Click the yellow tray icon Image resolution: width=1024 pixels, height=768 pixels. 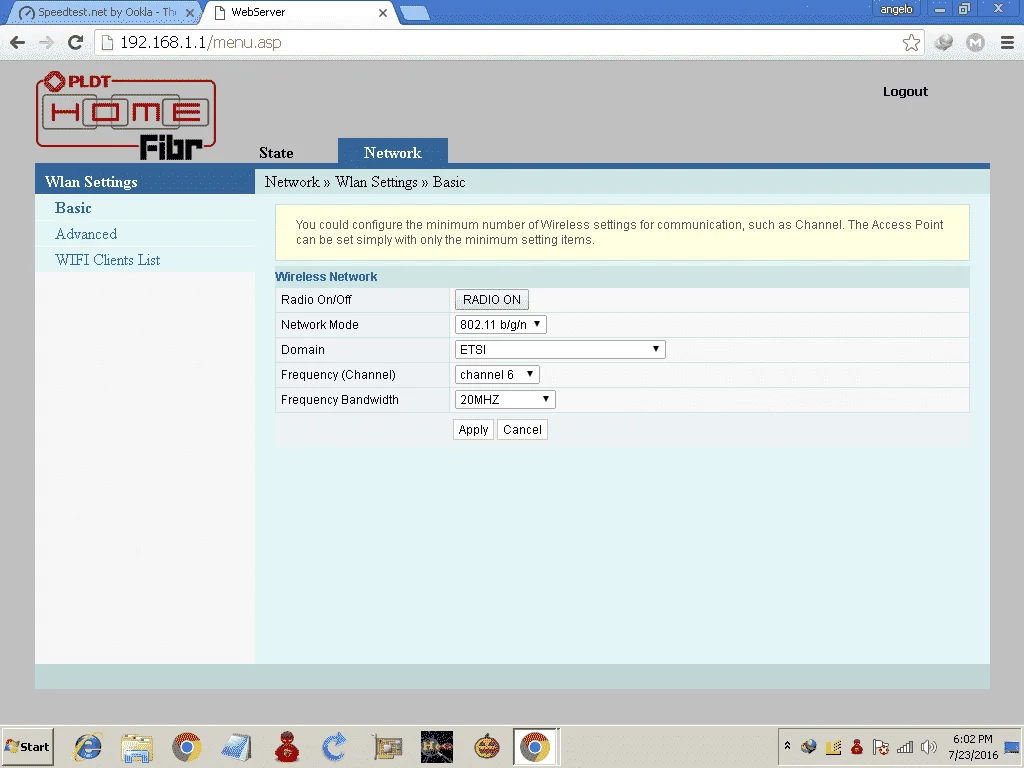[x=833, y=746]
